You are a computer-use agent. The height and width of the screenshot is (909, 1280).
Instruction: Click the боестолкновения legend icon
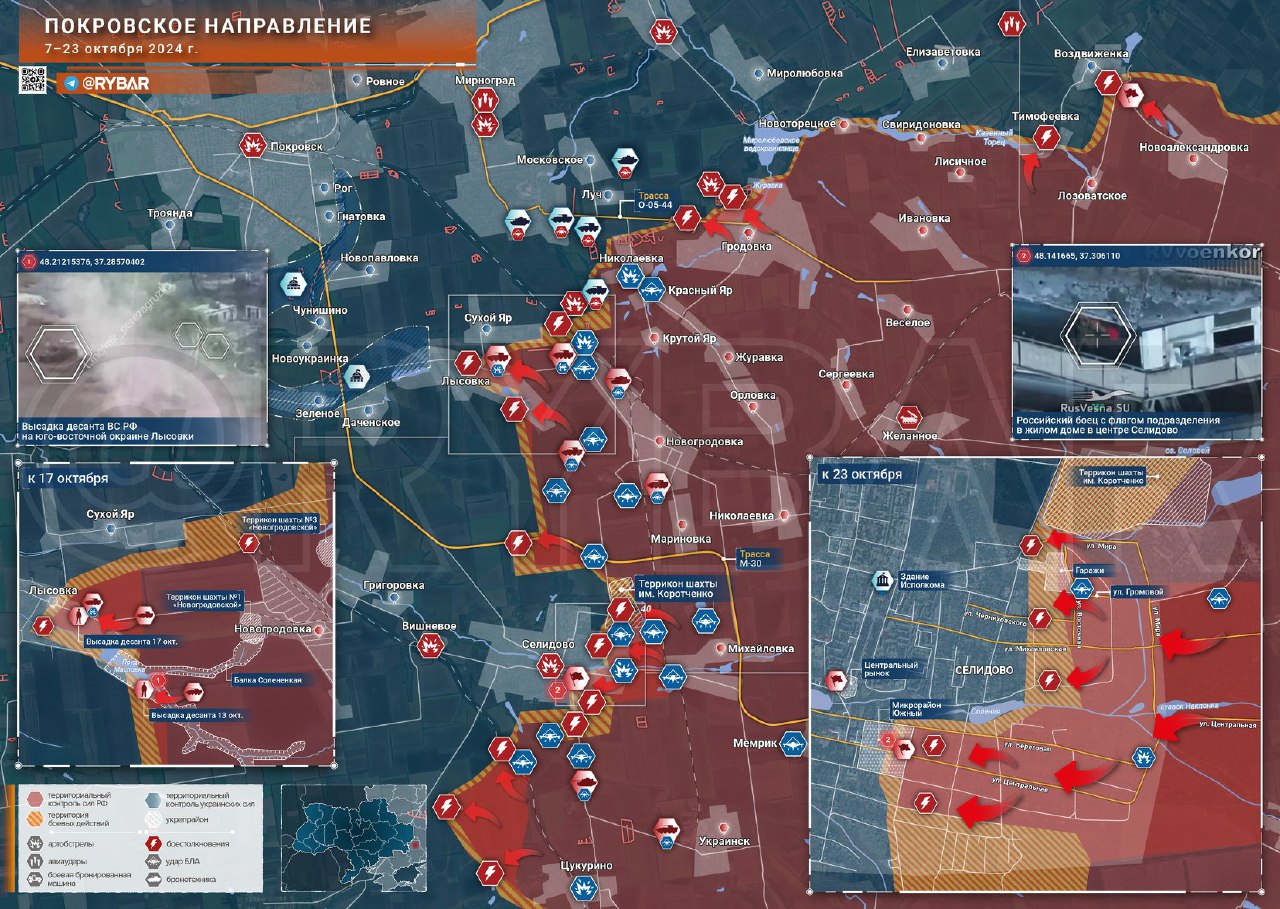[x=154, y=843]
